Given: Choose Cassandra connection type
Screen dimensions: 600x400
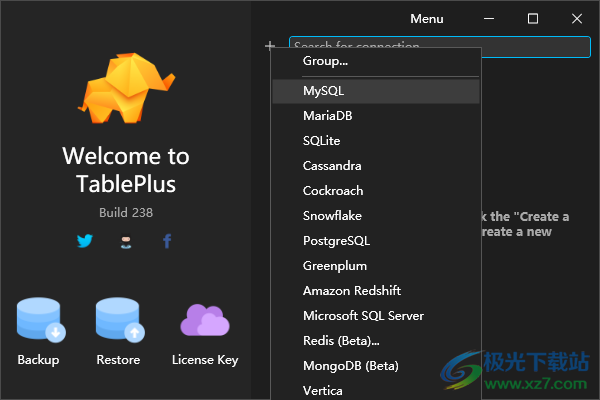Looking at the screenshot, I should click(x=376, y=166).
